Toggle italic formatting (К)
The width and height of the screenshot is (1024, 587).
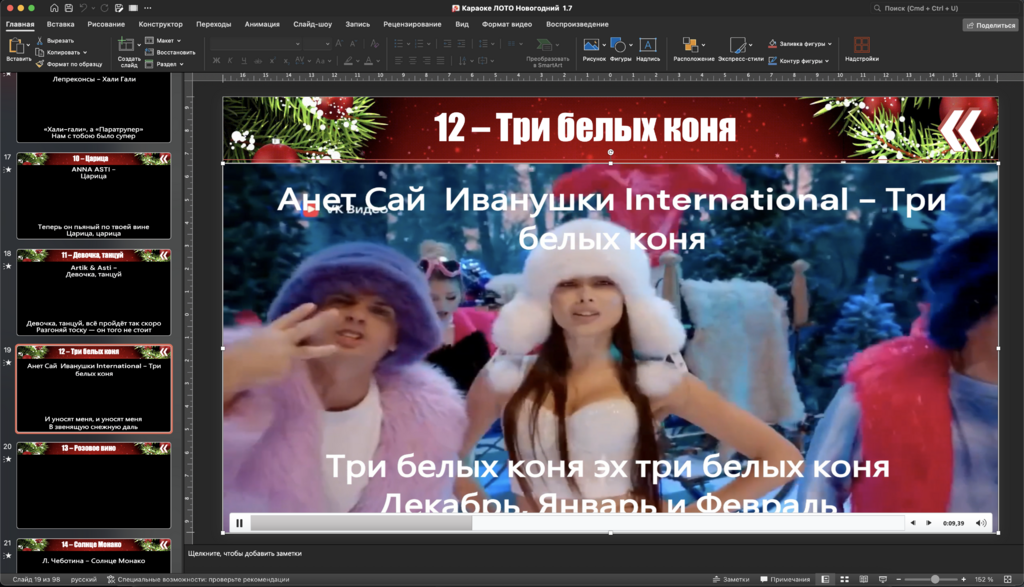click(230, 61)
